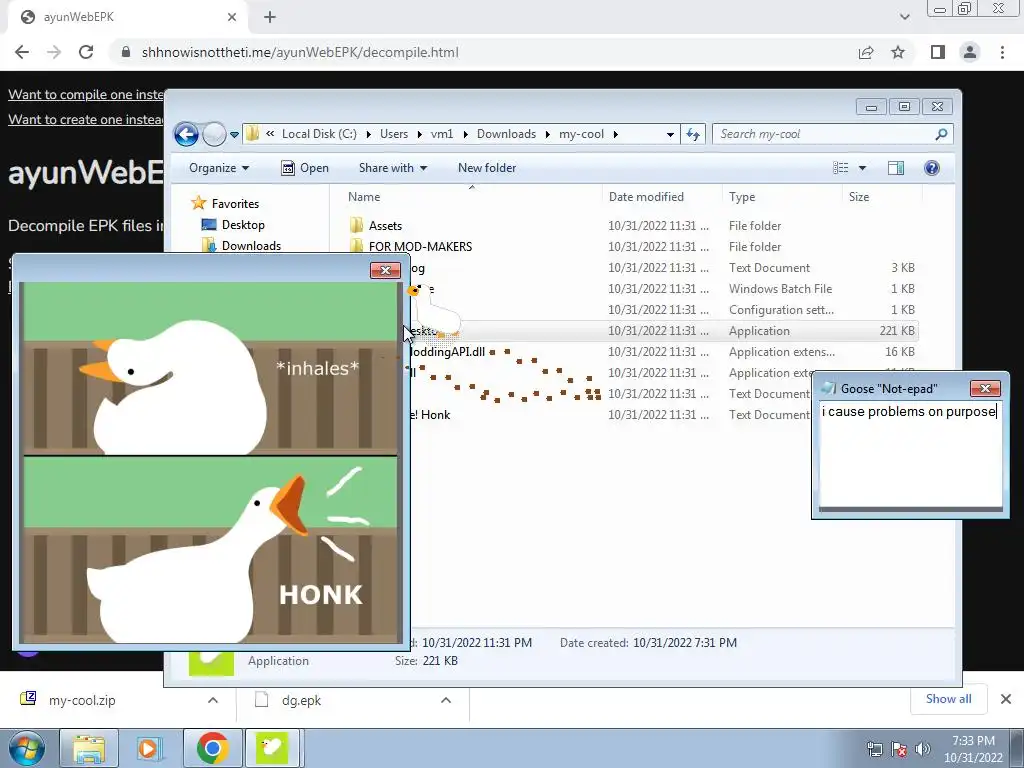Open Chrome profile avatar

[970, 52]
